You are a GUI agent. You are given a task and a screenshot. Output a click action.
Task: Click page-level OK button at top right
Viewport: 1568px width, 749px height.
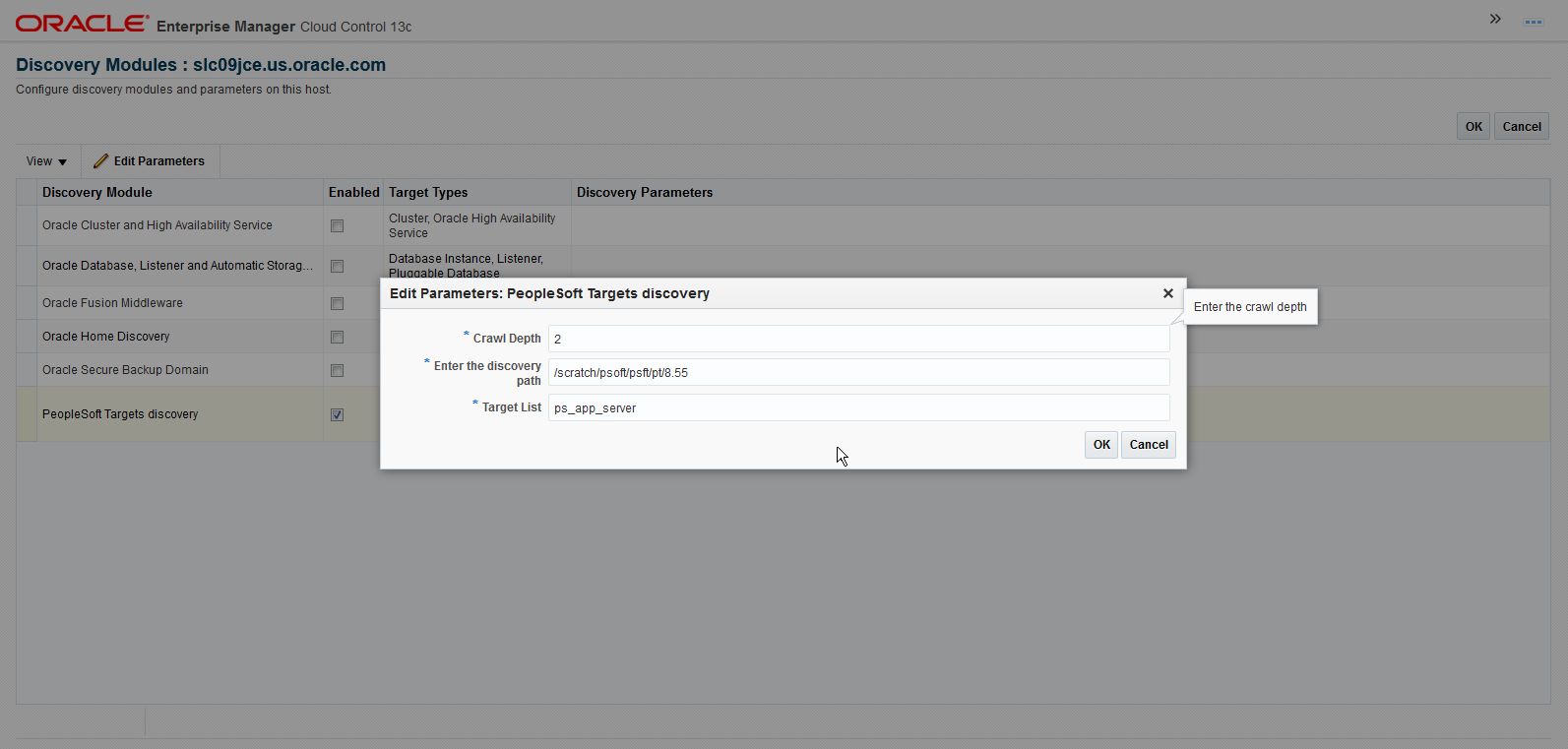[x=1474, y=126]
